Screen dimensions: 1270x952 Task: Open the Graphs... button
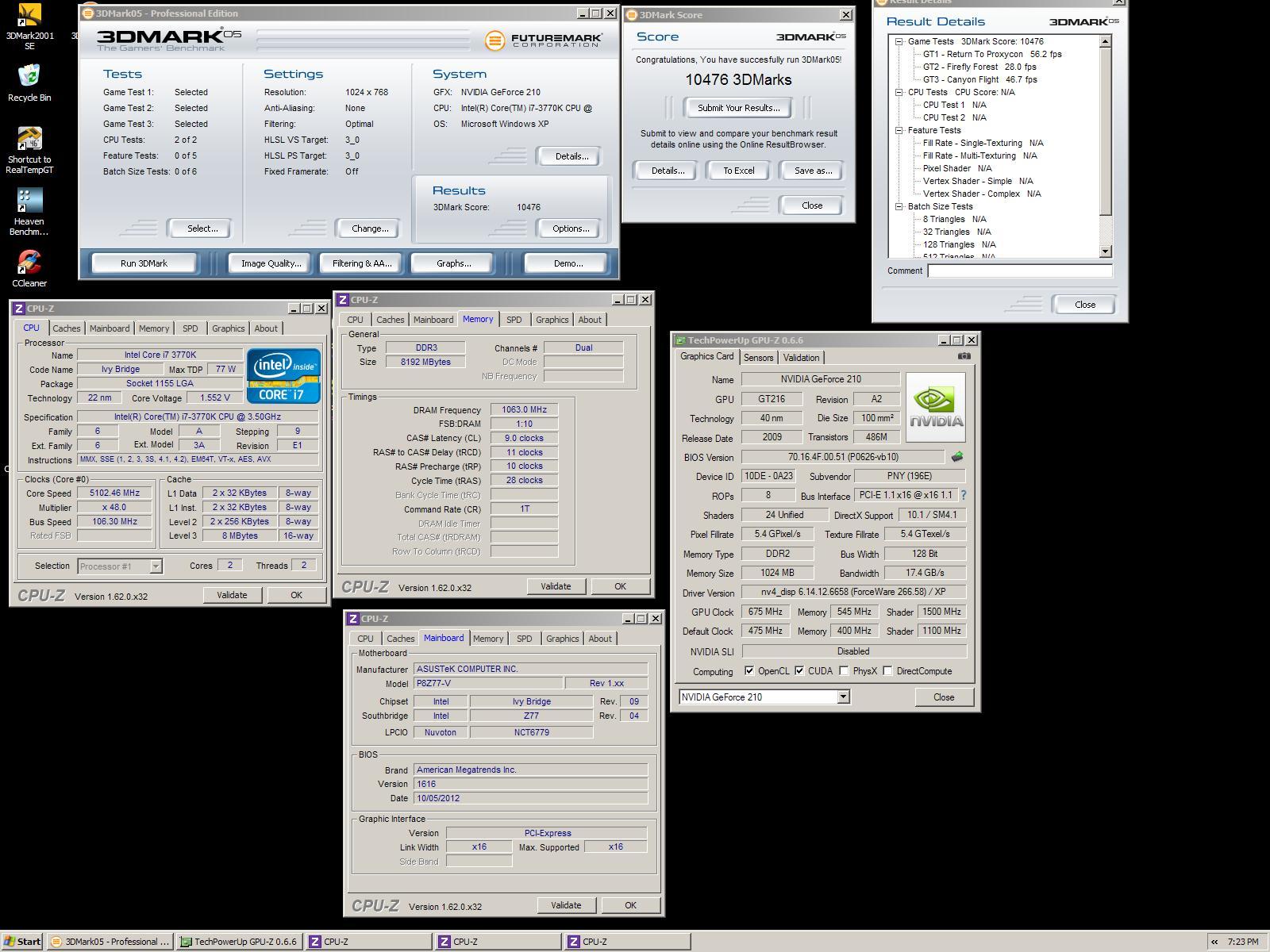453,263
